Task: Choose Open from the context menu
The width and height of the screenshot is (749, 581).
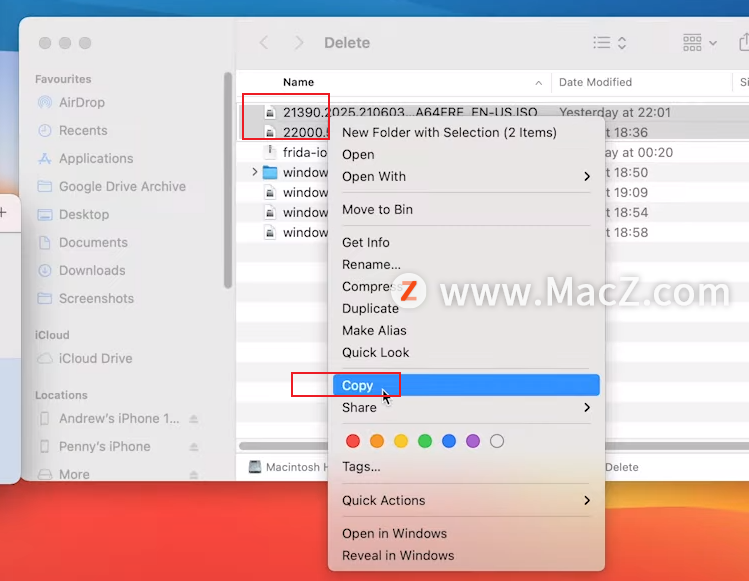Action: (x=358, y=154)
